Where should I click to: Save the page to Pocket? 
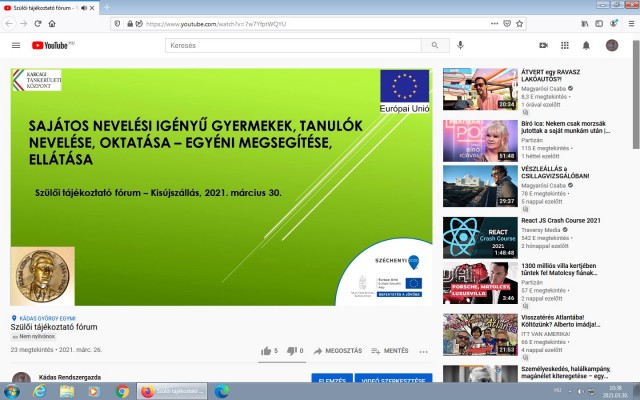(507, 24)
